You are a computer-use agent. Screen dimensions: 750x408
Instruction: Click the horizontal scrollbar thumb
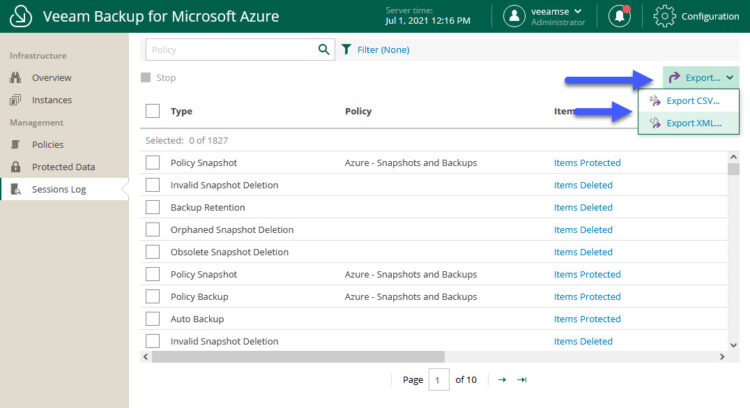[298, 357]
